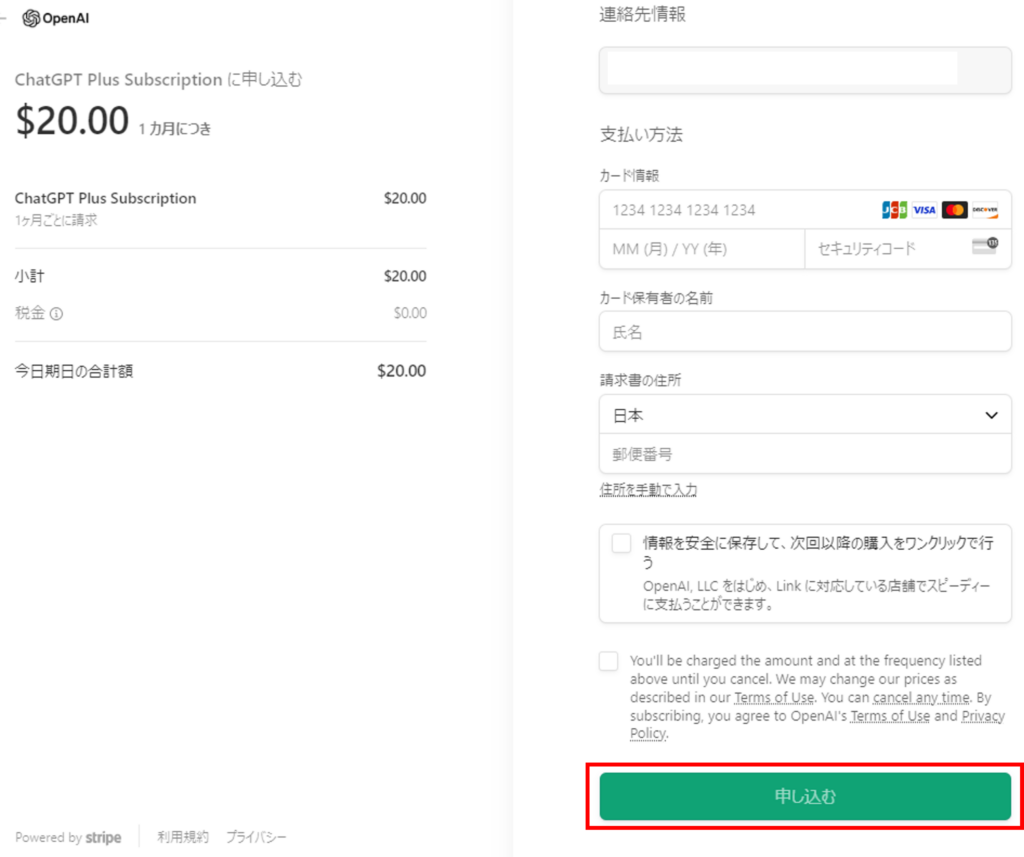Image resolution: width=1024 pixels, height=857 pixels.
Task: Click the tax info icon next to 税金
Action: coord(56,314)
